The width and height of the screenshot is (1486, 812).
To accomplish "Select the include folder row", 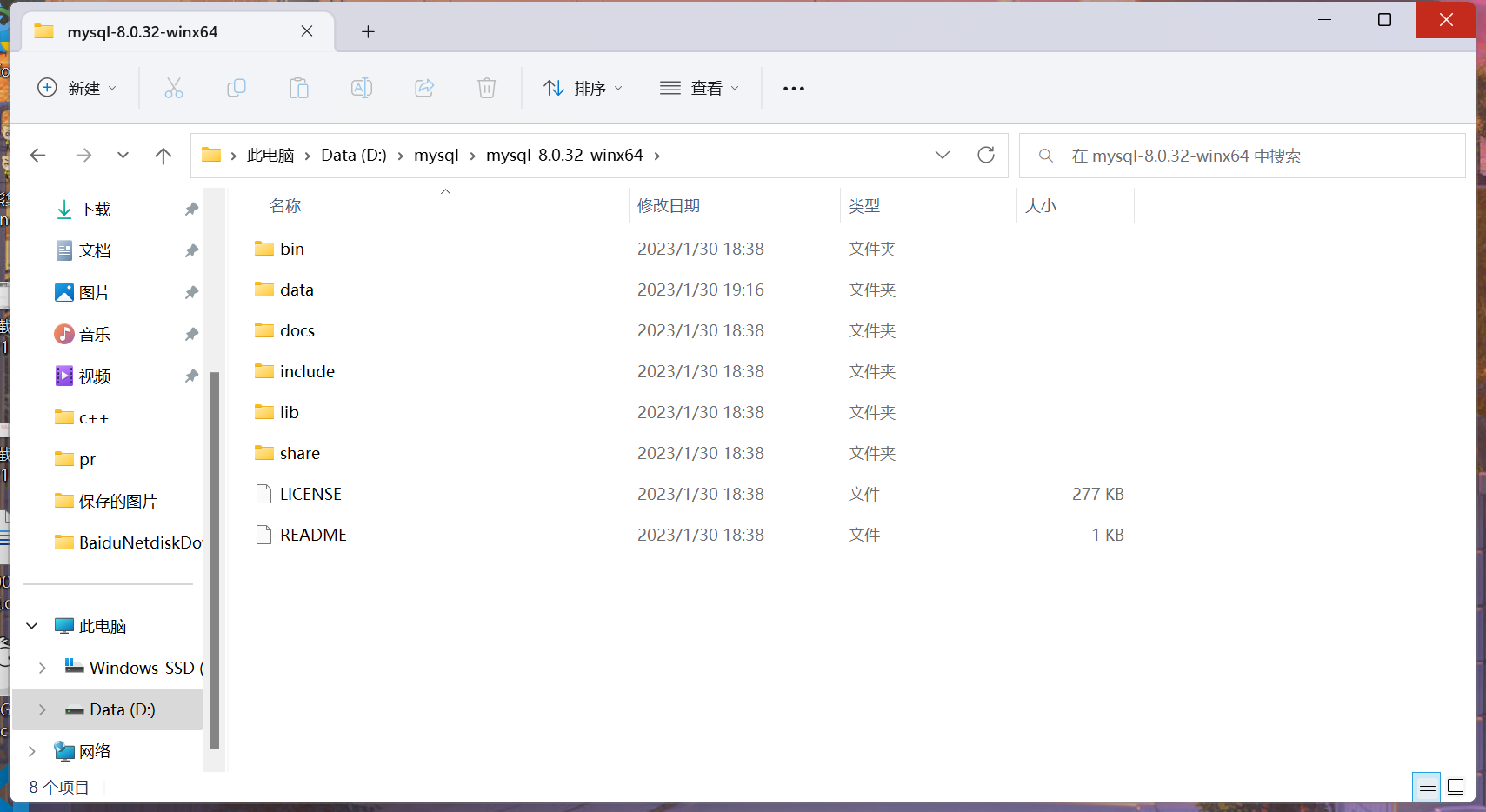I will 690,371.
